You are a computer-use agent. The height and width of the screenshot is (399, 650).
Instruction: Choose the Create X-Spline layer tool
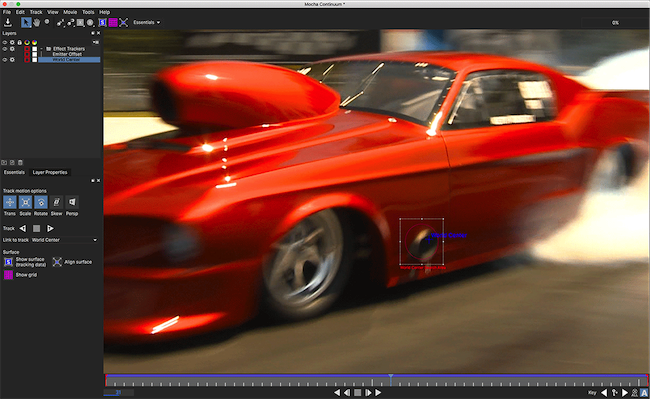61,23
